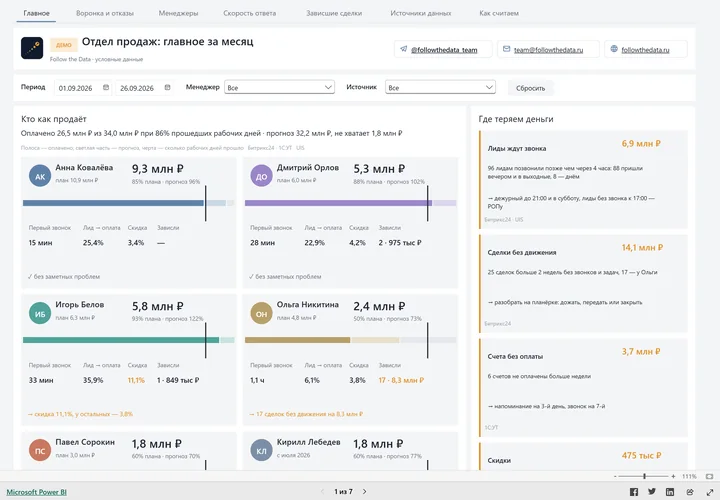Click the КЛ avatar of Кирилл Лебедев
720x500 pixels.
(261, 450)
